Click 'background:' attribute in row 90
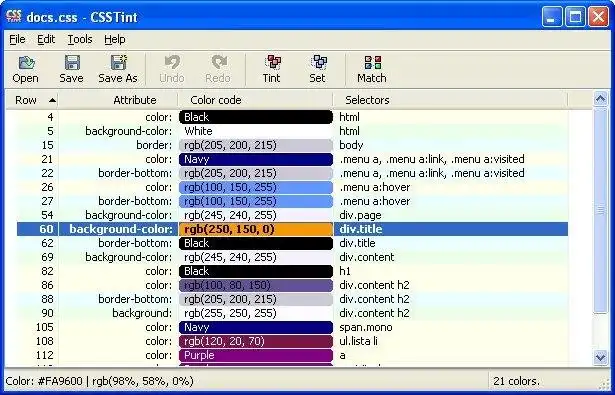615x395 pixels. [x=142, y=313]
